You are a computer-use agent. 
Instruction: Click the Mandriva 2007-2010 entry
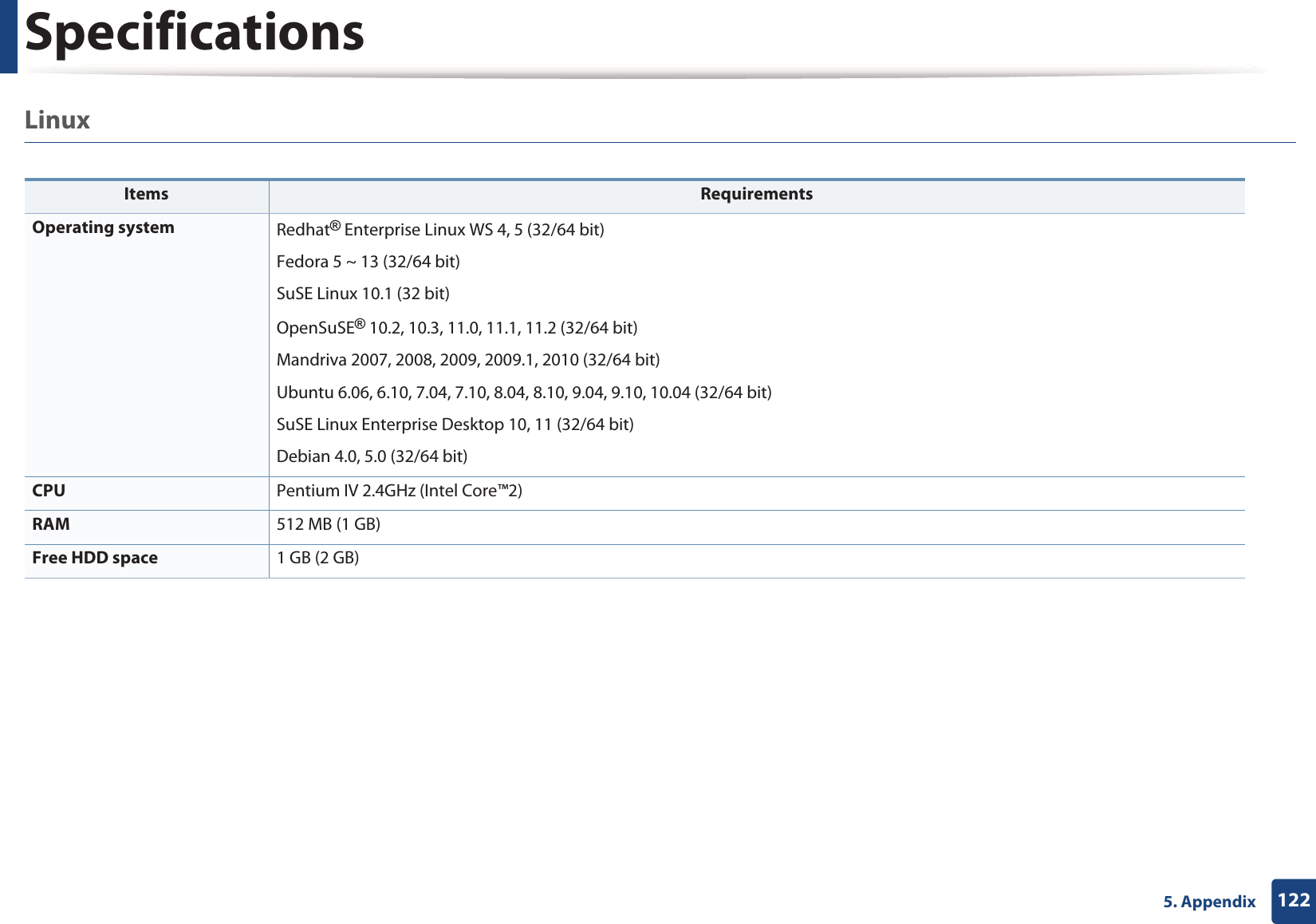pyautogui.click(x=468, y=360)
